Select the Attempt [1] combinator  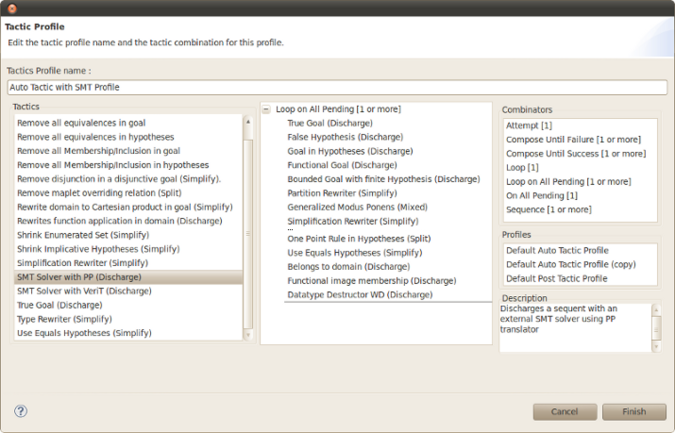pyautogui.click(x=529, y=126)
